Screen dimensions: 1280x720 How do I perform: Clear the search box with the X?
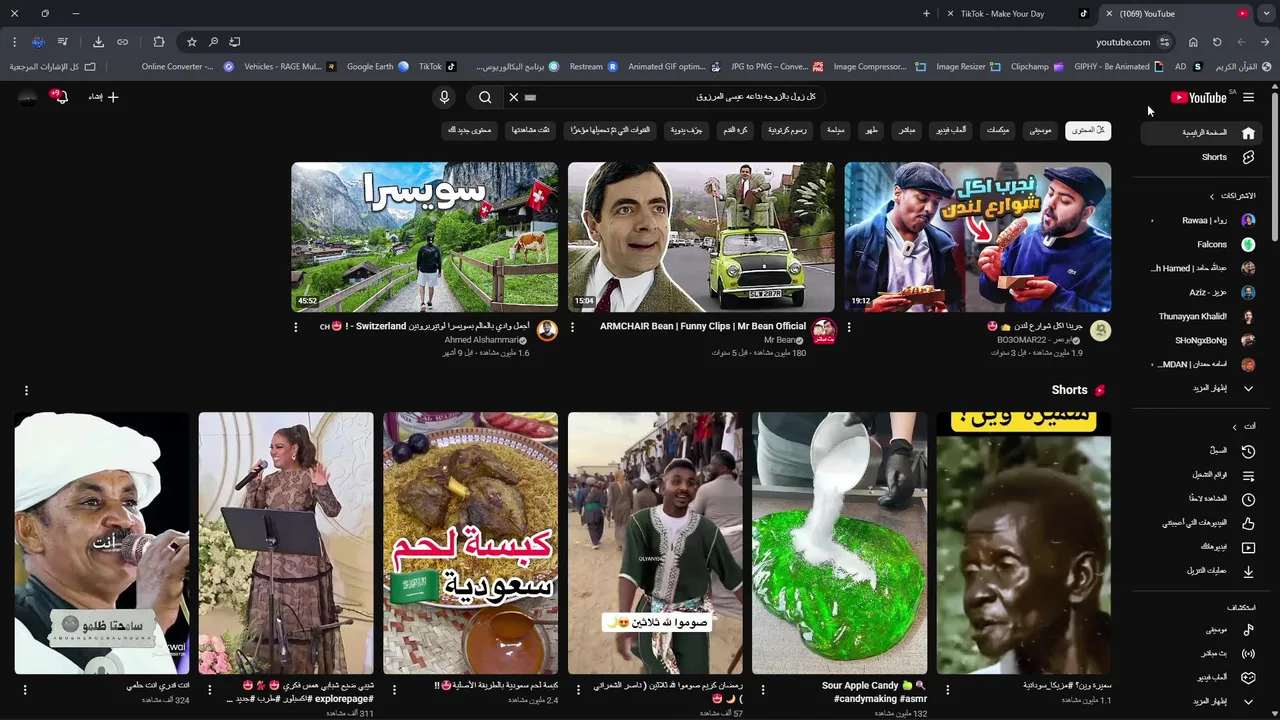click(x=513, y=97)
